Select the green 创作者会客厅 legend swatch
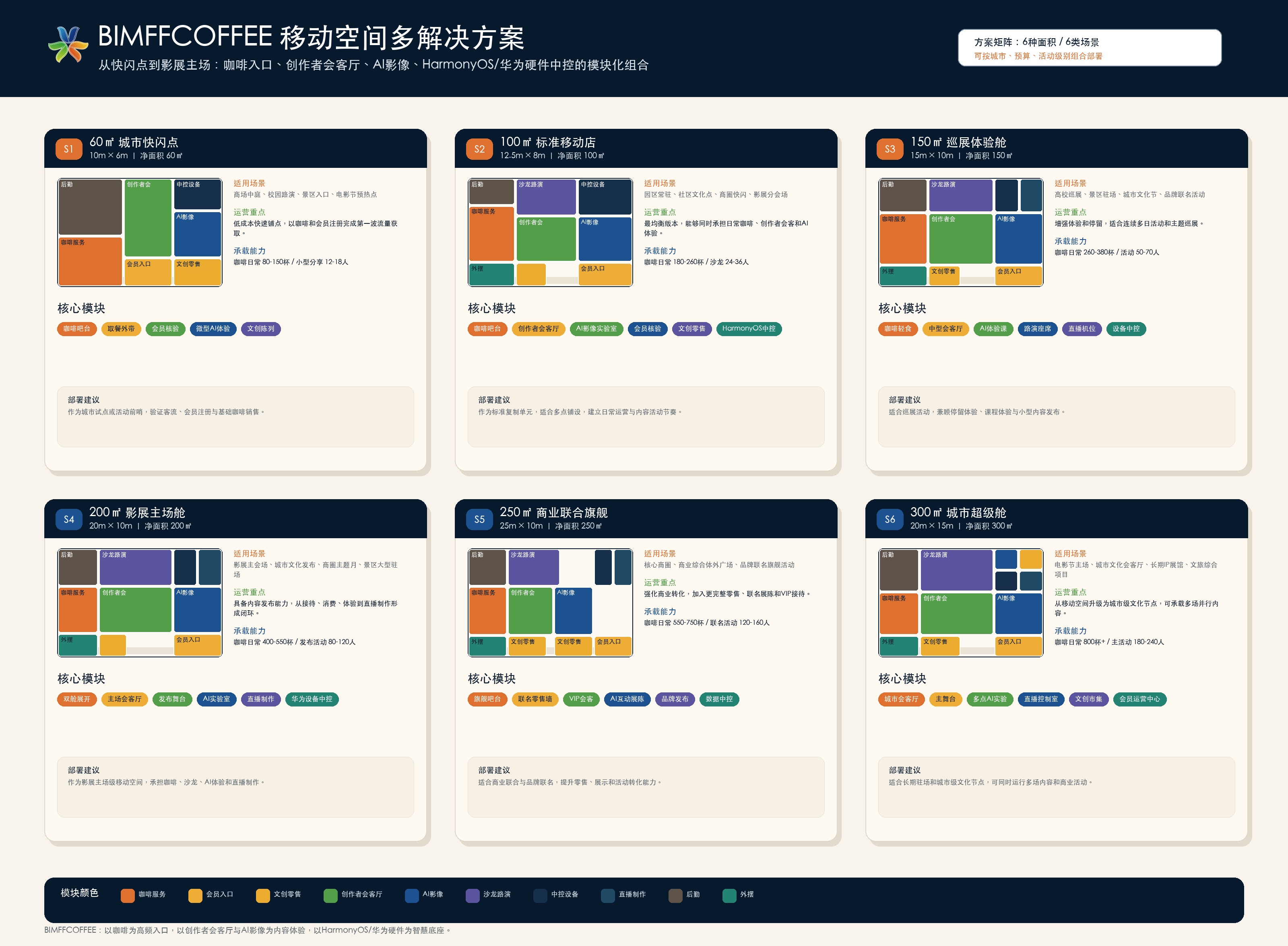Viewport: 1288px width, 946px height. coord(330,896)
